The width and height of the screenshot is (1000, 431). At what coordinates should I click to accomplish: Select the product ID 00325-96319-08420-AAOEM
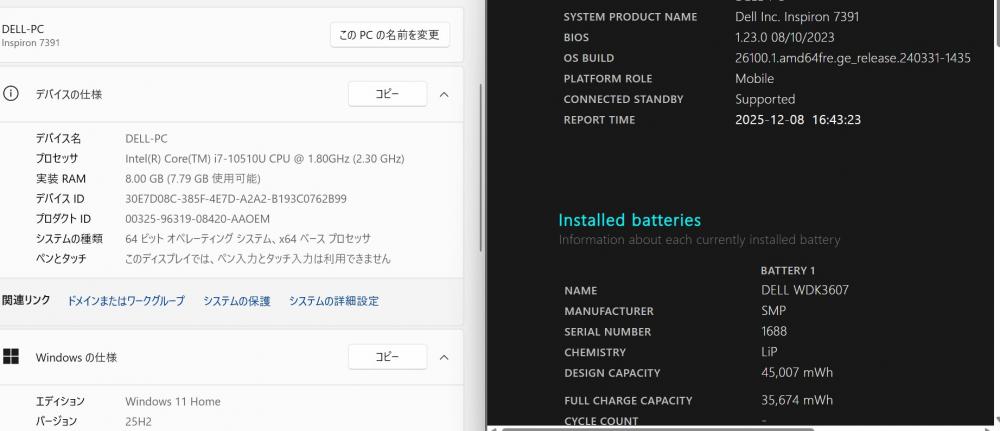tap(198, 219)
